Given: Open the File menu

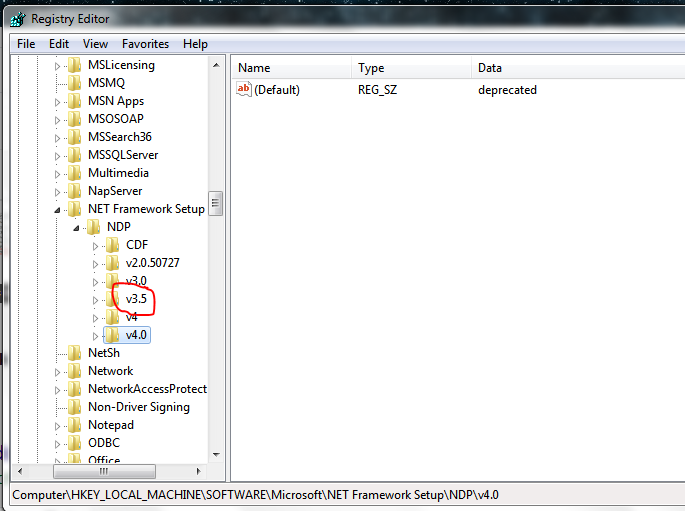Looking at the screenshot, I should (26, 44).
